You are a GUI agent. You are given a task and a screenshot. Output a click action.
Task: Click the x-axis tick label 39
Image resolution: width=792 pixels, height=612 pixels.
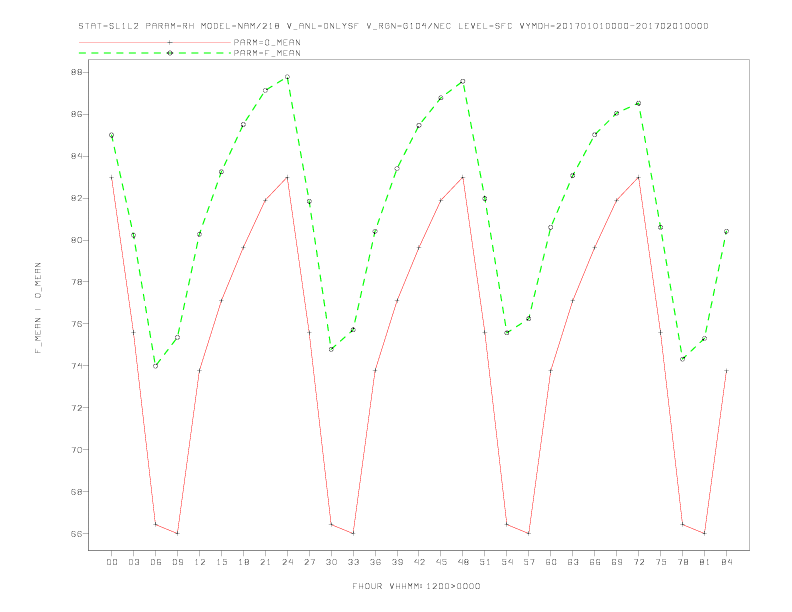click(x=397, y=562)
